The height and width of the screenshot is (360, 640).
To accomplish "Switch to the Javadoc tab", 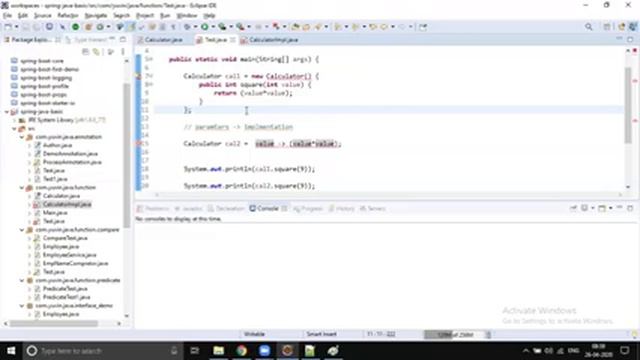I will pos(188,209).
